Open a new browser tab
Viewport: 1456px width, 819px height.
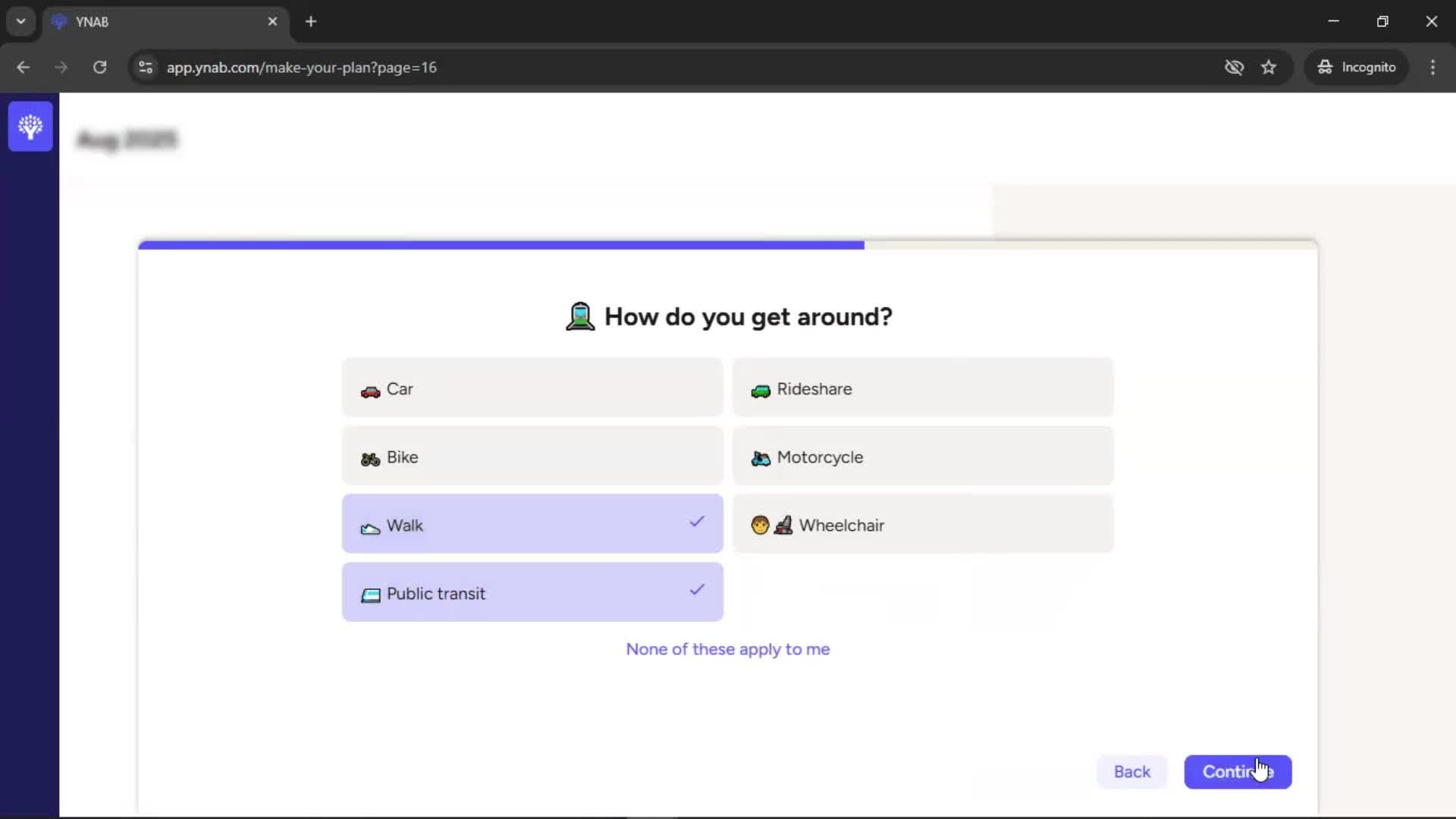[311, 22]
